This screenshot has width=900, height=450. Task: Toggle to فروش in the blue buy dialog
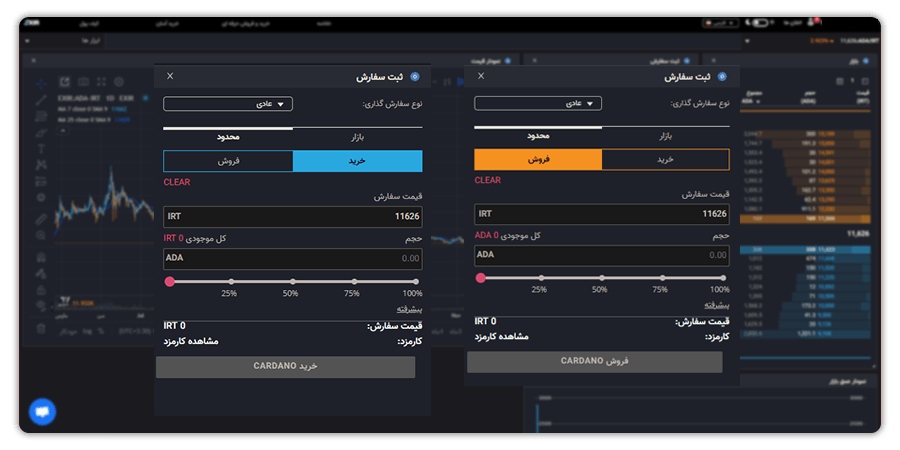point(228,161)
